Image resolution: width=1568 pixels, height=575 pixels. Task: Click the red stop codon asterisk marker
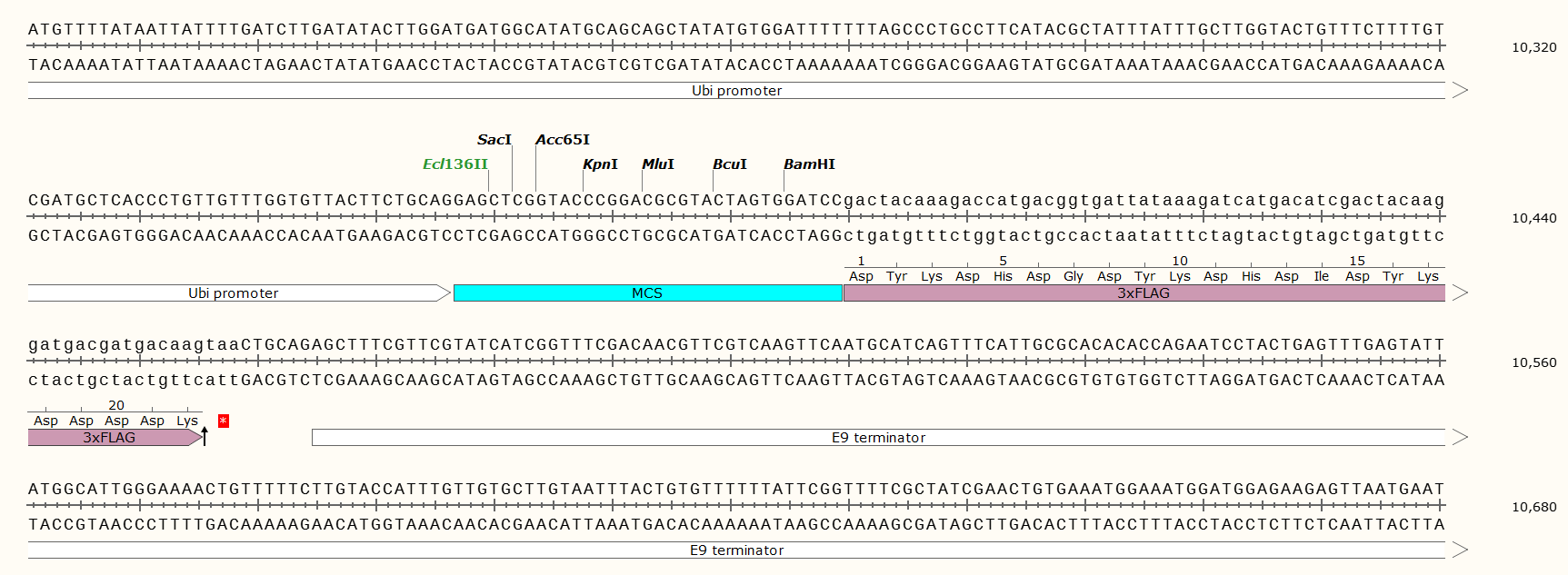[223, 421]
